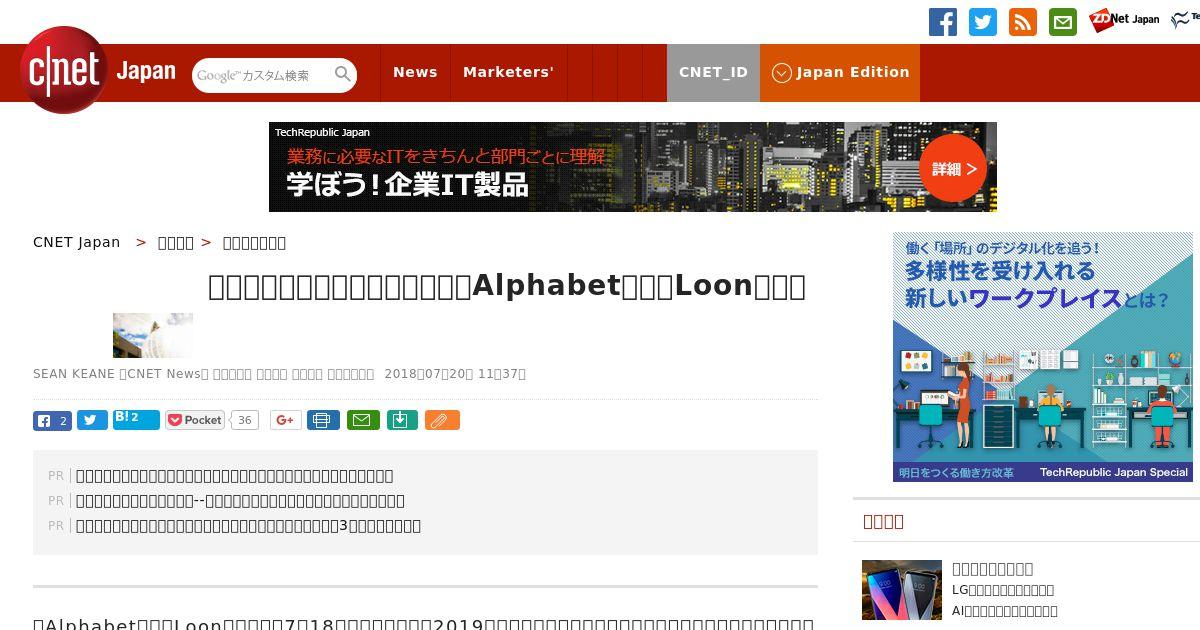Screen dimensions: 1200x630
Task: Open the LG phone thumbnail in sidebar
Action: pyautogui.click(x=902, y=590)
